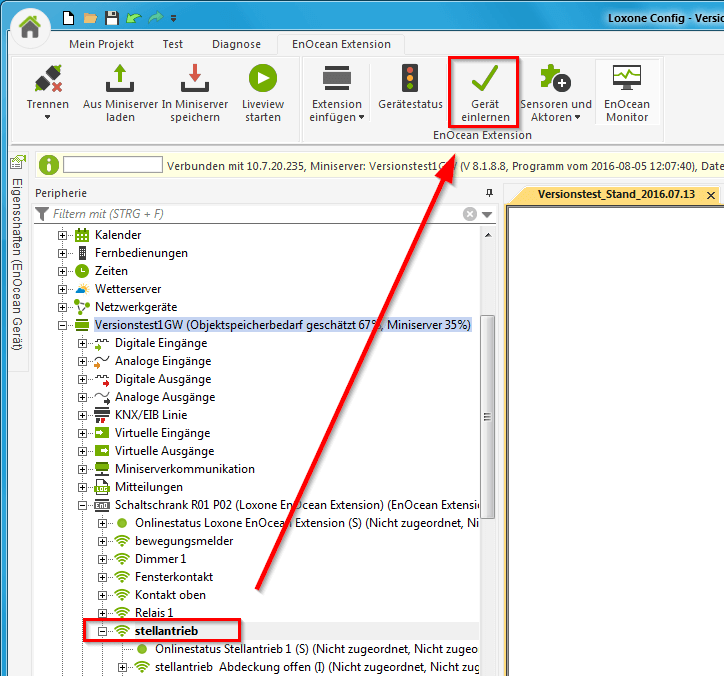
Task: Select the Fensterkontakt device in tree
Action: tap(173, 577)
